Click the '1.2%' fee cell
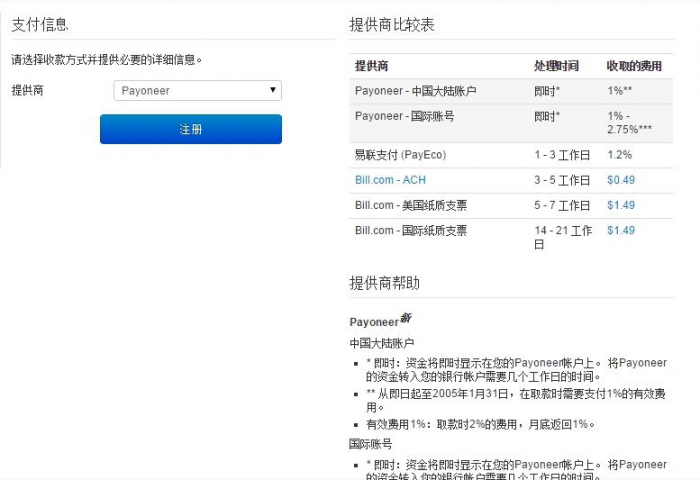 tap(619, 155)
